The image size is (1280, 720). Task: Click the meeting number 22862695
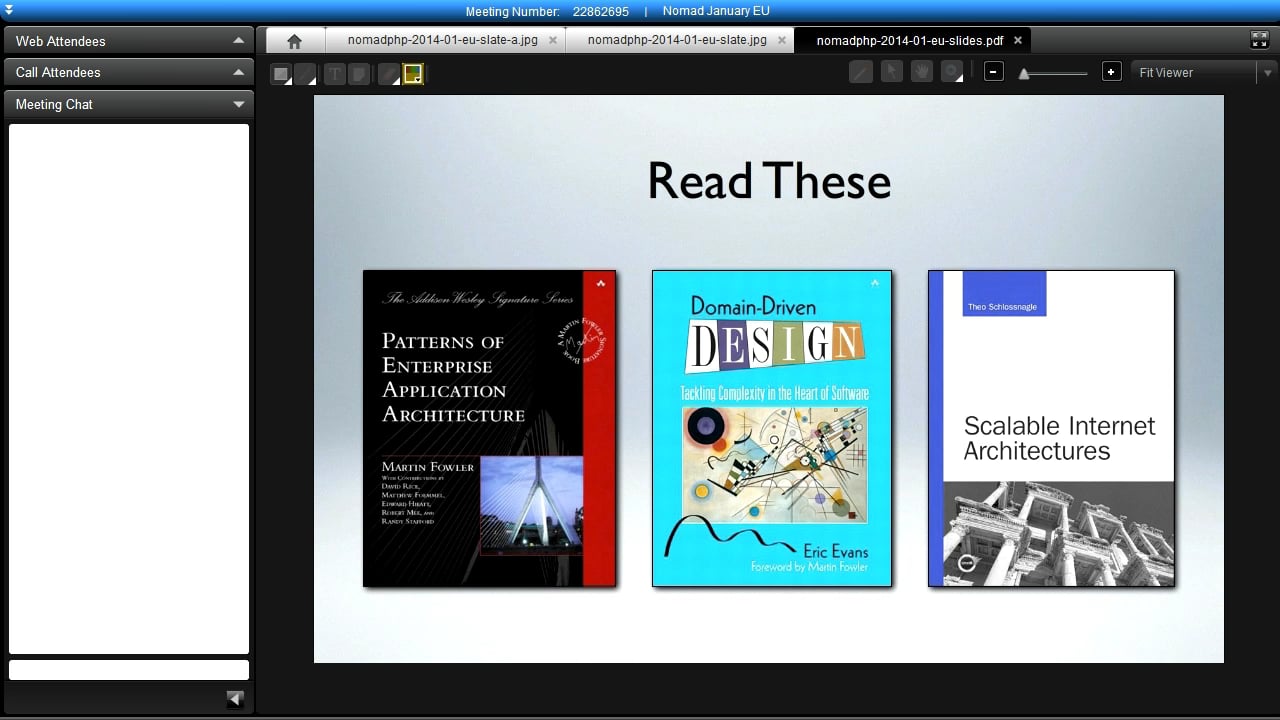click(601, 11)
